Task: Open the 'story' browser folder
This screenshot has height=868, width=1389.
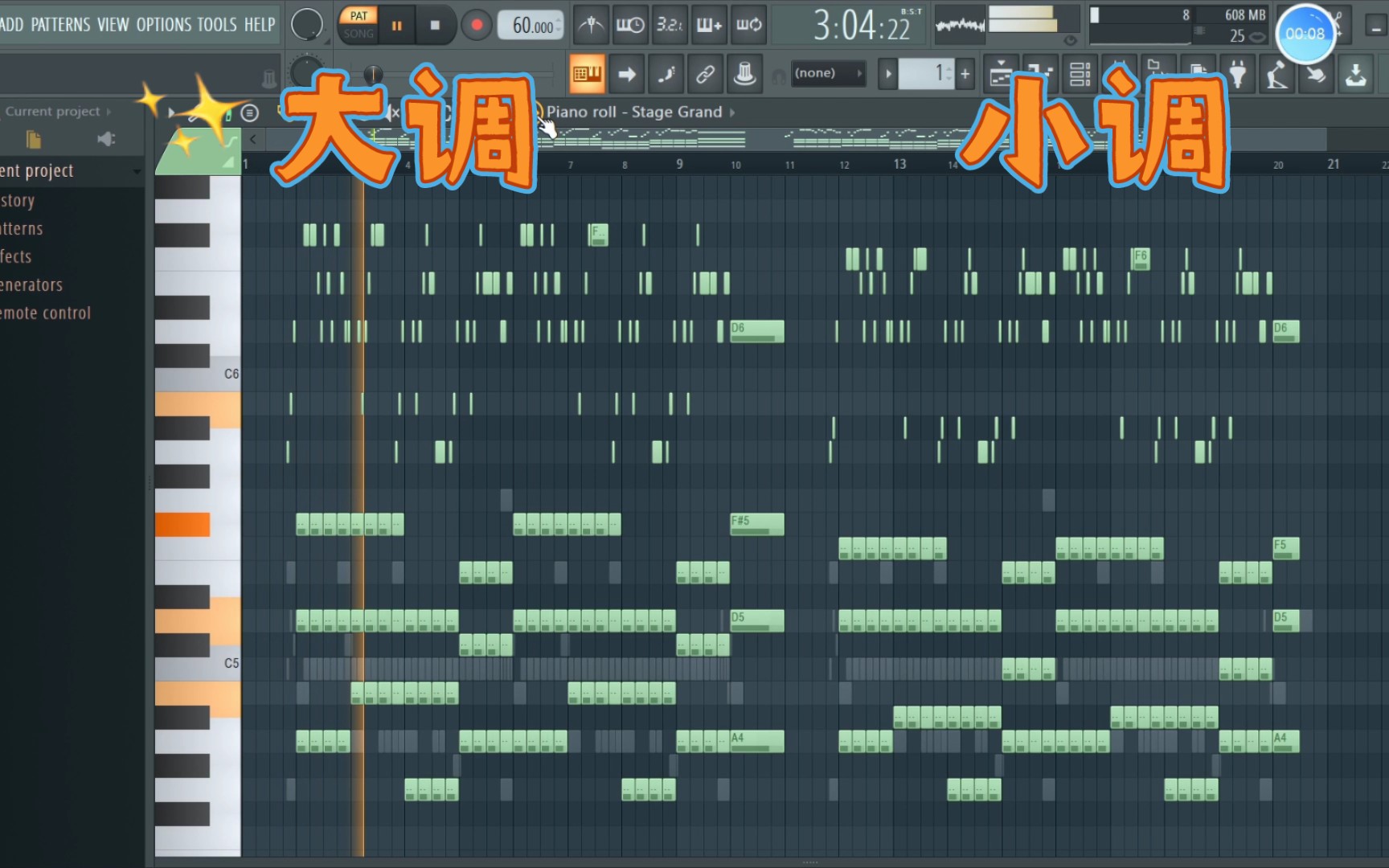Action: (x=18, y=200)
